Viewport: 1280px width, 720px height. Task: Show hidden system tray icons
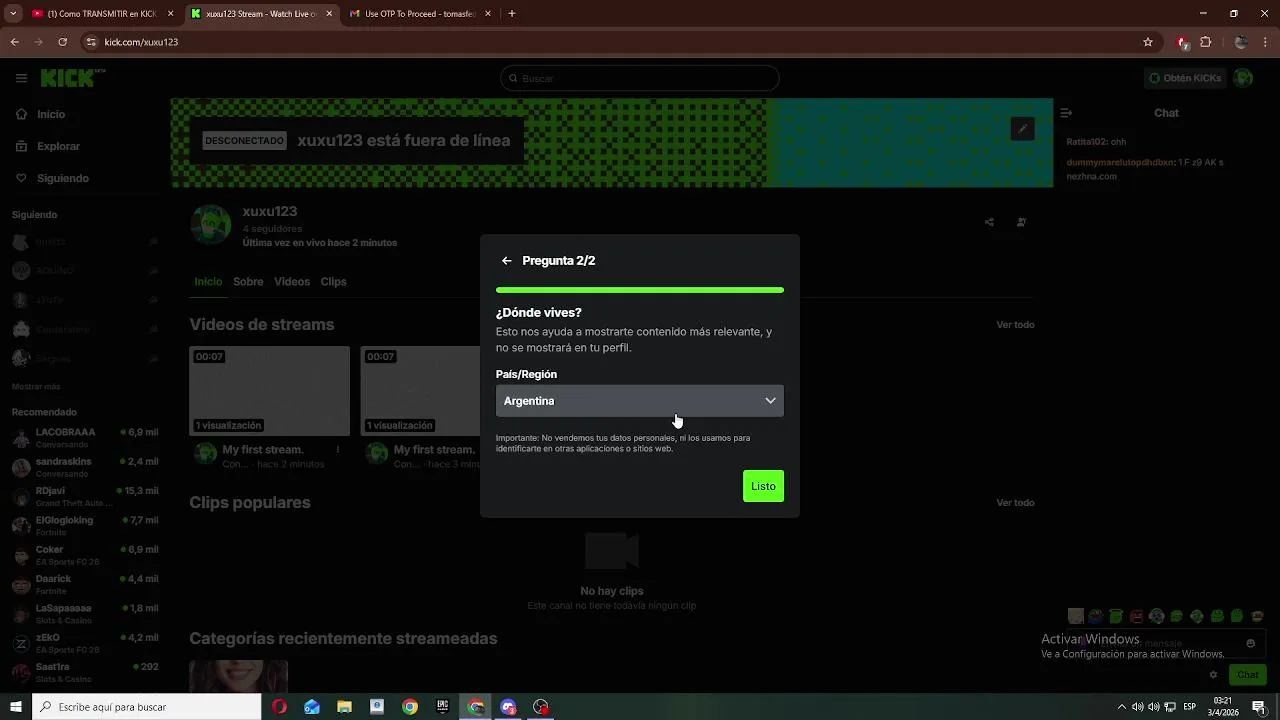pyautogui.click(x=1121, y=707)
